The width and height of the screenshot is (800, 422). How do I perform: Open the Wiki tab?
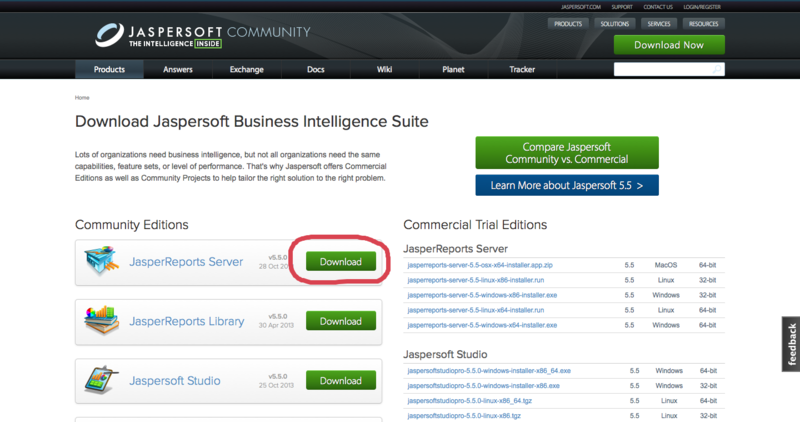click(x=384, y=69)
